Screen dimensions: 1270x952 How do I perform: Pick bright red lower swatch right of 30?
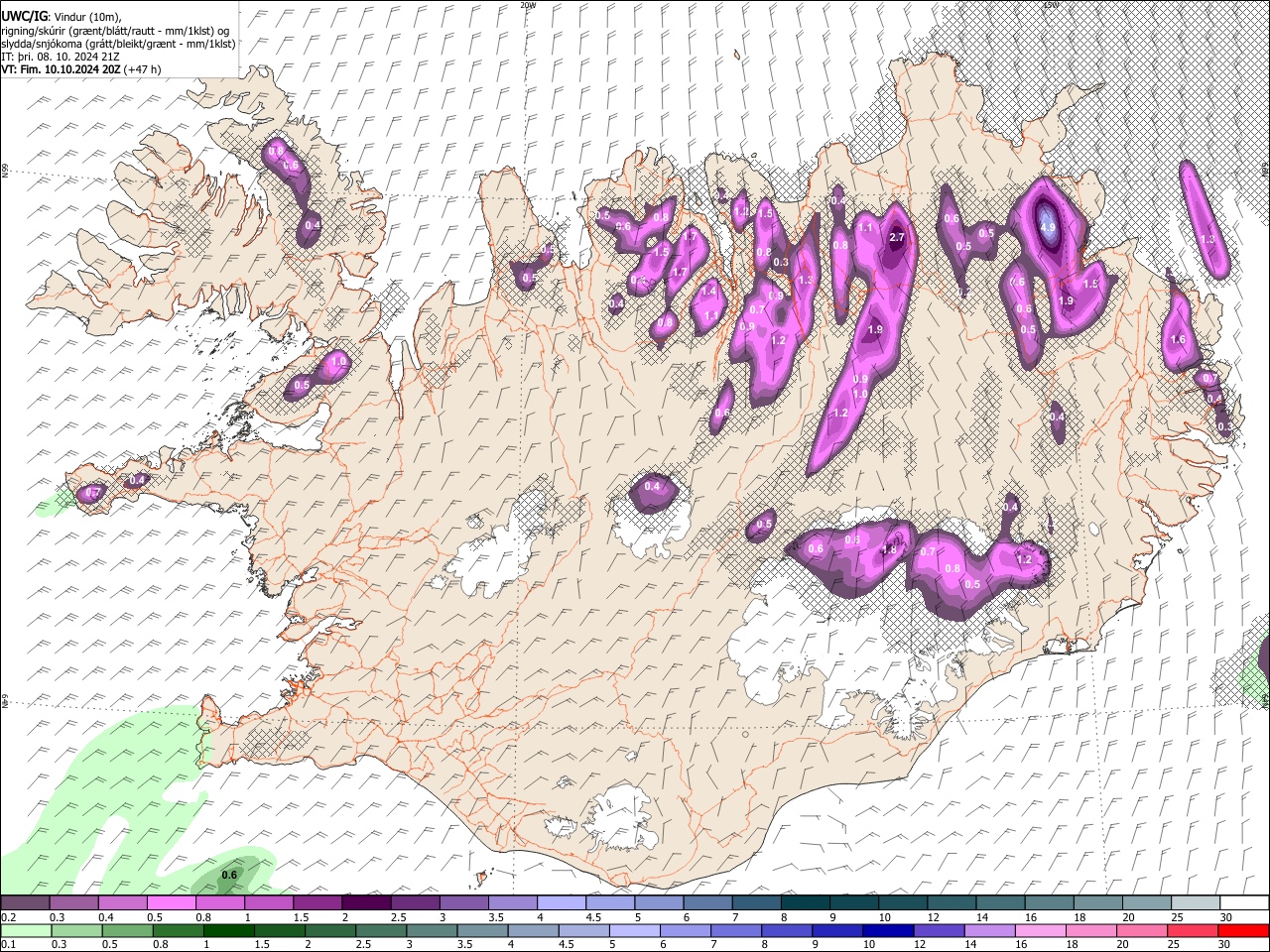tap(1244, 930)
